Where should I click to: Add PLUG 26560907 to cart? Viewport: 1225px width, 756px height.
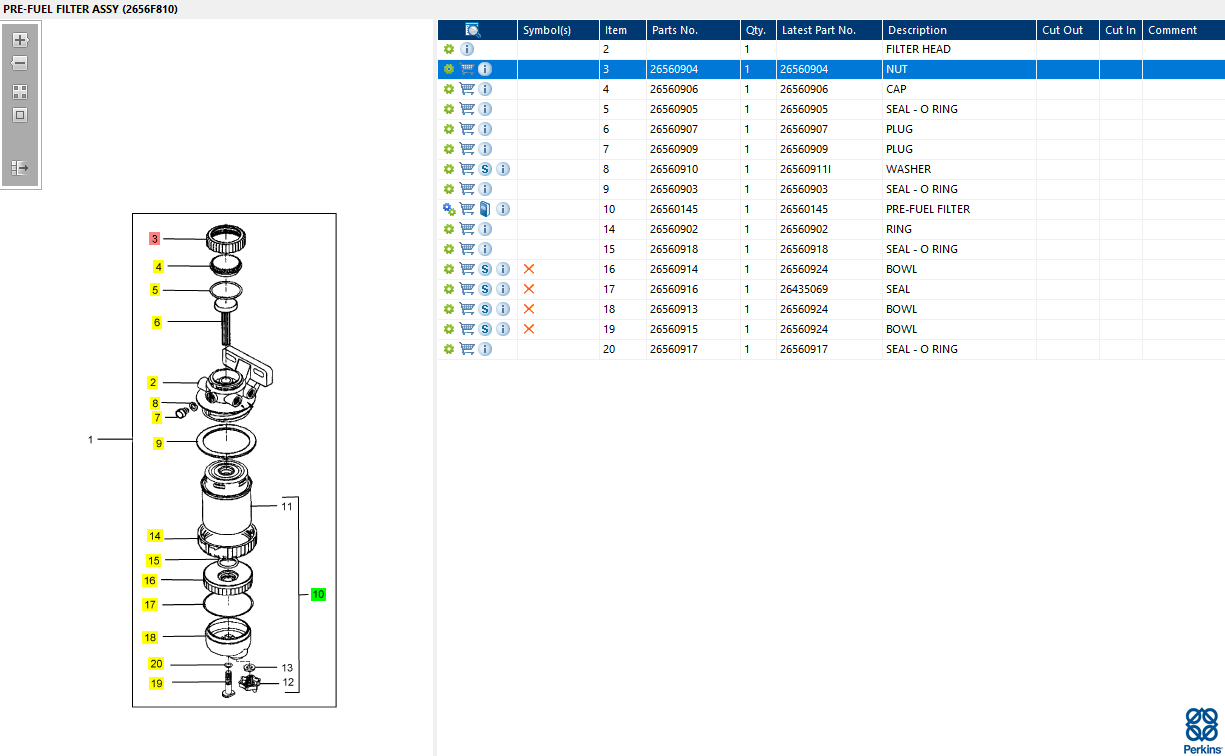click(467, 129)
